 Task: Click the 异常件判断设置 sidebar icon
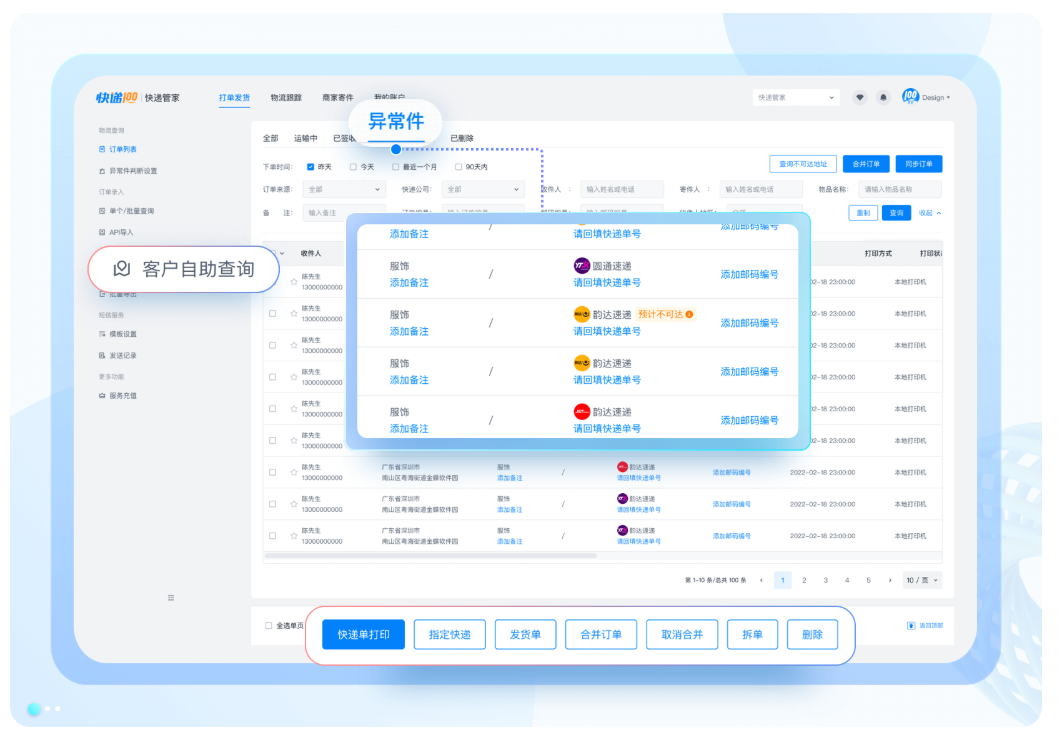tap(102, 171)
